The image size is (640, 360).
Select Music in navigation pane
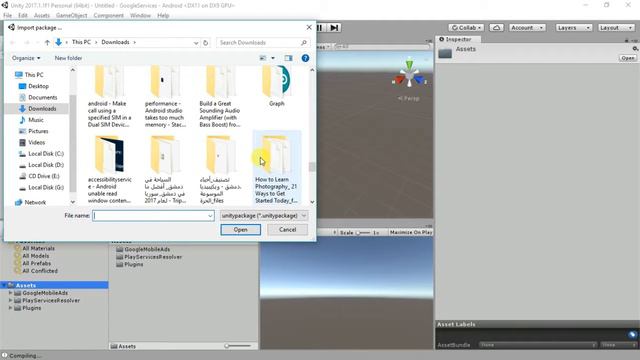(36, 120)
